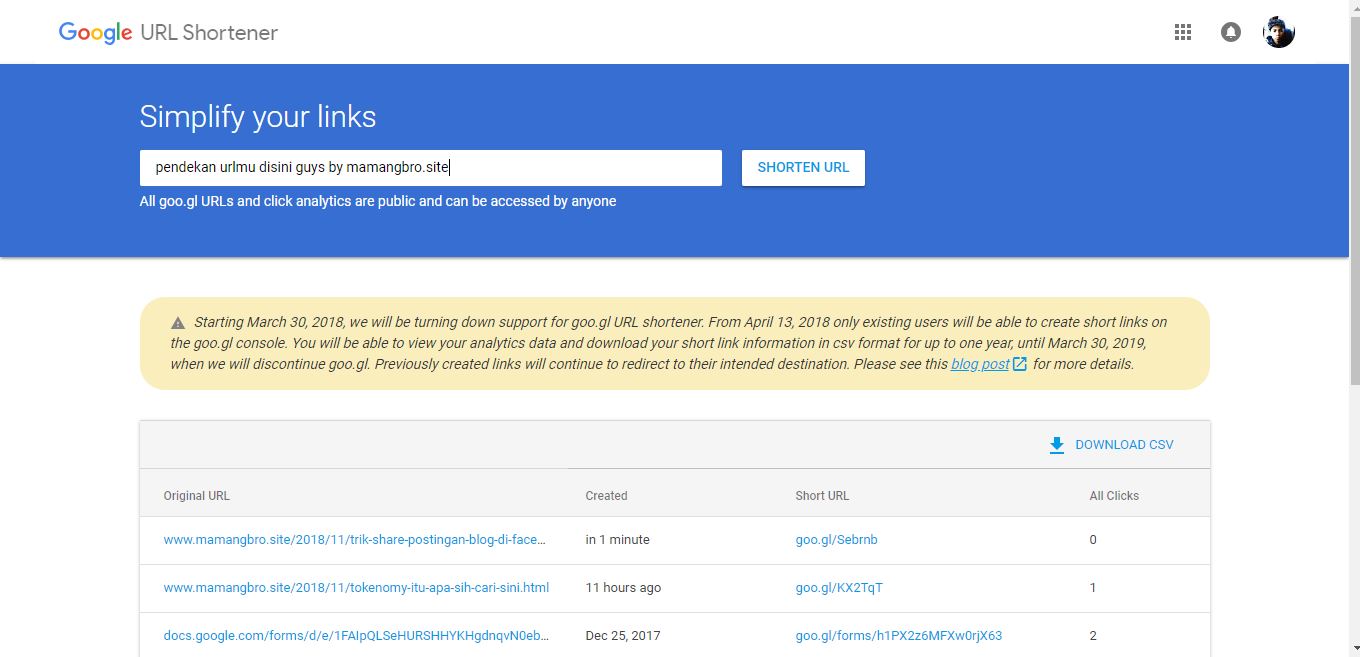Click DOWNLOAD CSV
Viewport: 1360px width, 657px height.
(x=1124, y=445)
